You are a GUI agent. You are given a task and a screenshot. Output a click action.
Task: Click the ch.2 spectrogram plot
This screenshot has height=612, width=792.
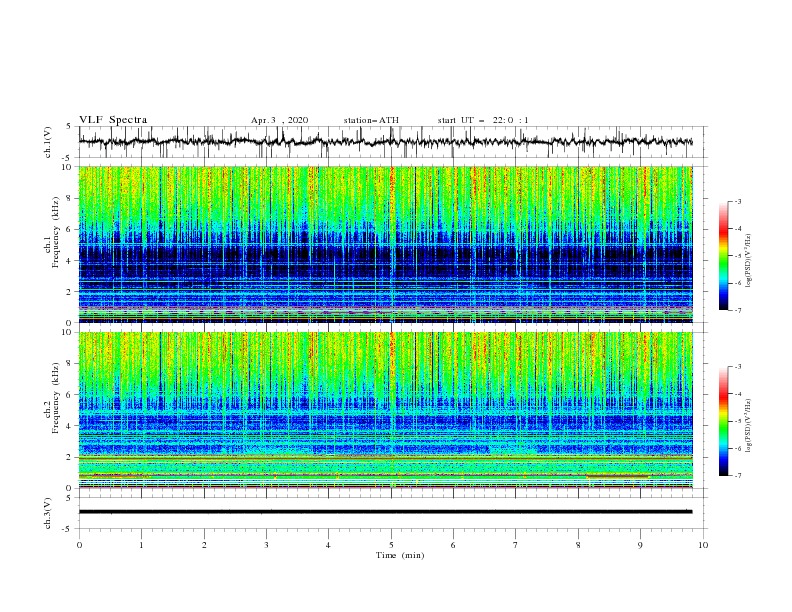(385, 410)
